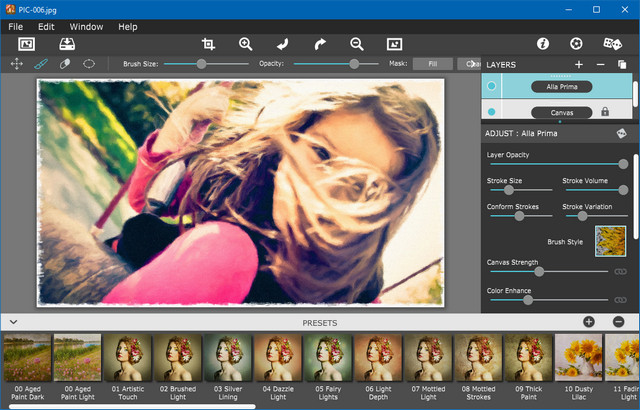Click the dice randomize icon
The width and height of the screenshot is (640, 410).
pos(612,44)
